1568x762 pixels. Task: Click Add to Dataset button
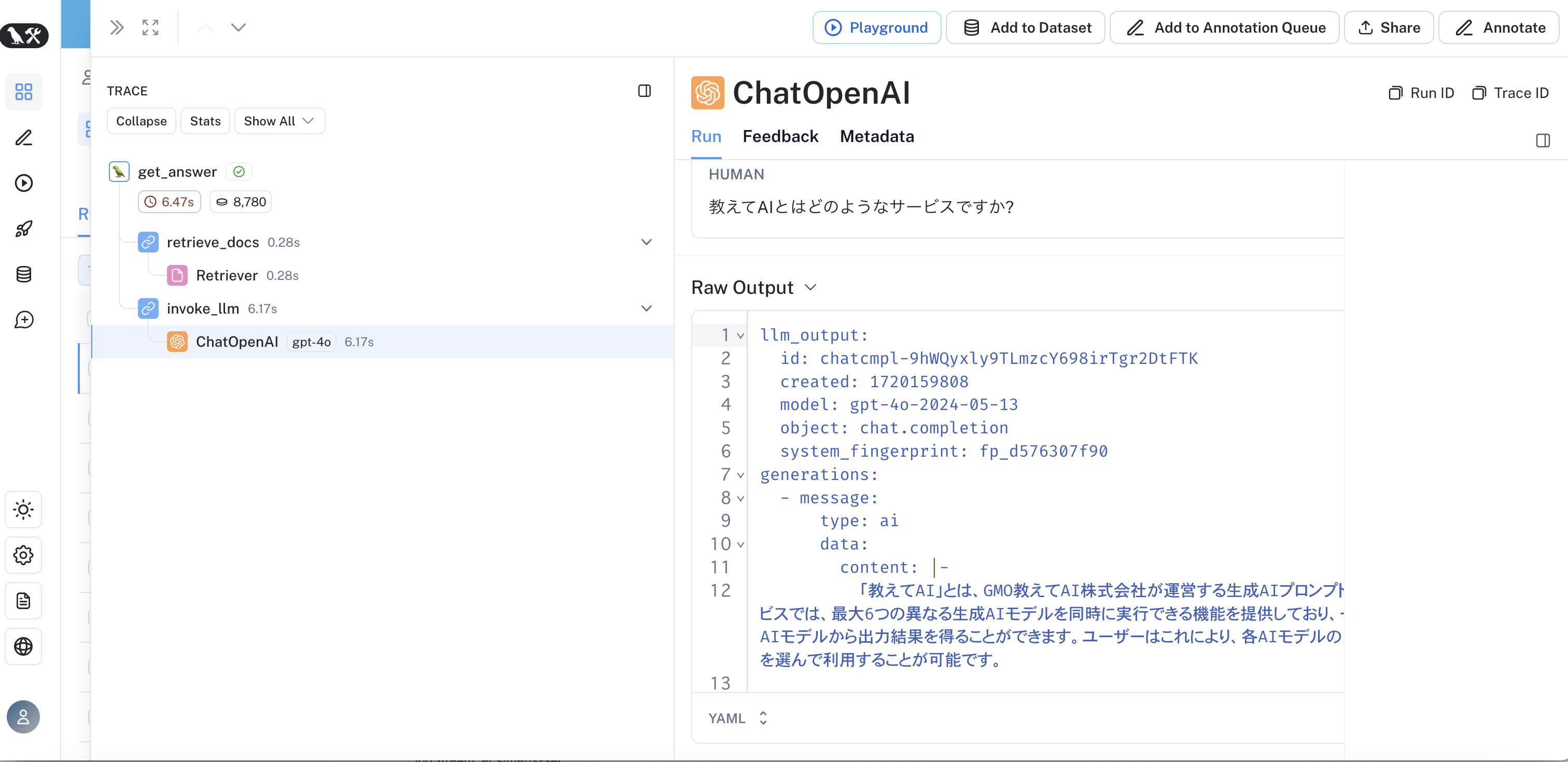(x=1026, y=27)
